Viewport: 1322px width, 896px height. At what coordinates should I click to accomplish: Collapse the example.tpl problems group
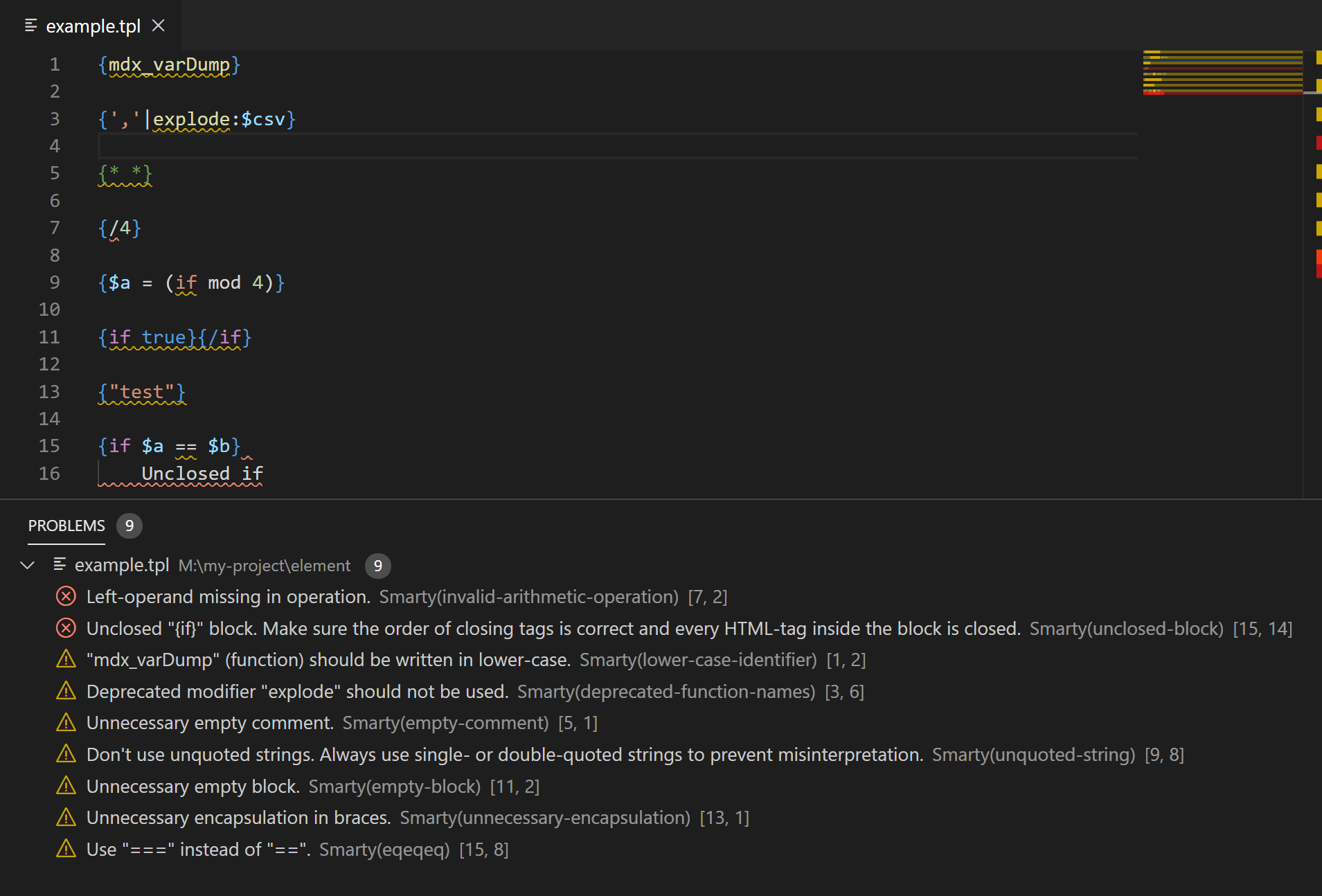click(x=28, y=565)
